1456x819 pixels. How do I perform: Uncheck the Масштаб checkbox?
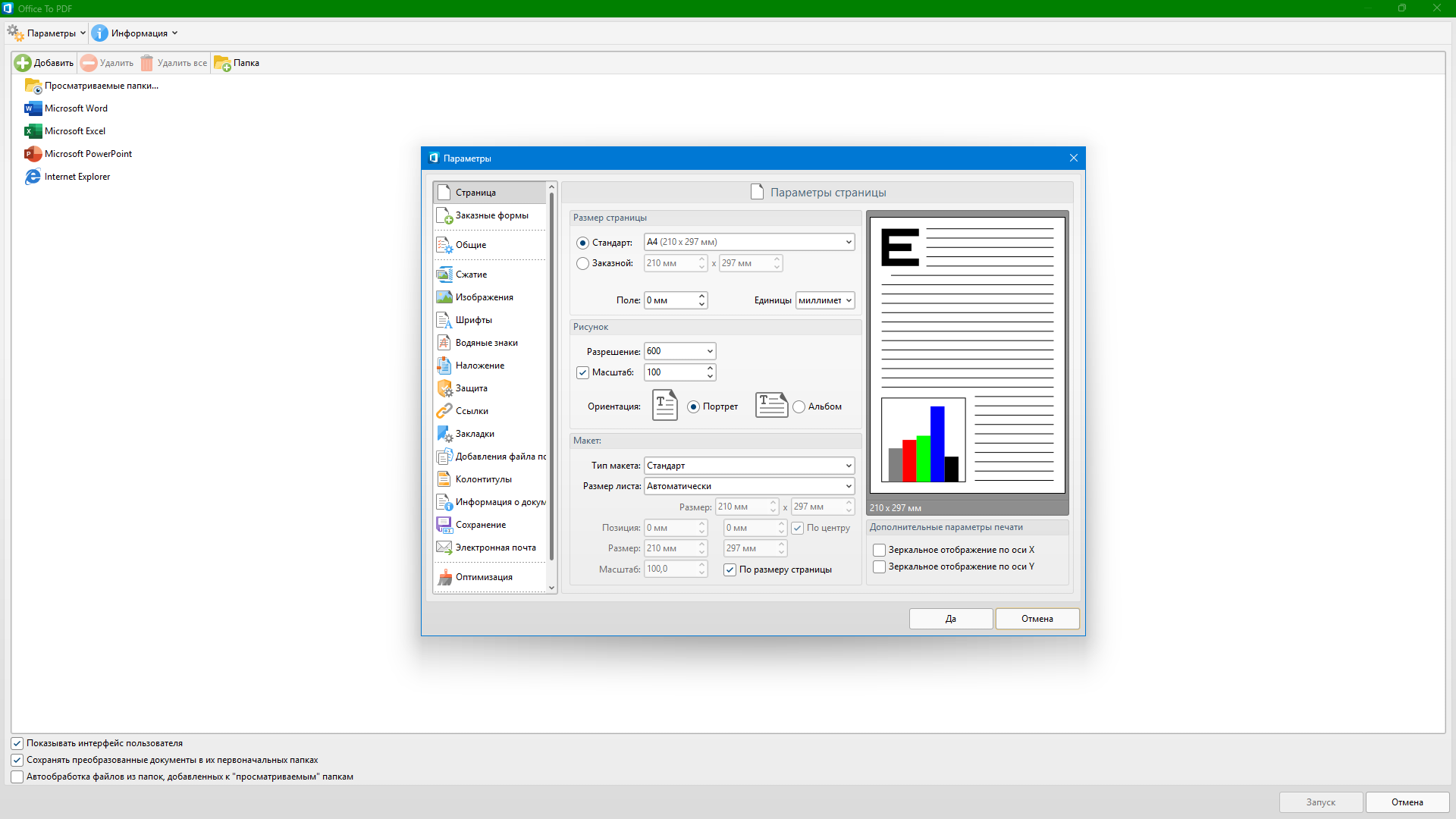point(582,372)
